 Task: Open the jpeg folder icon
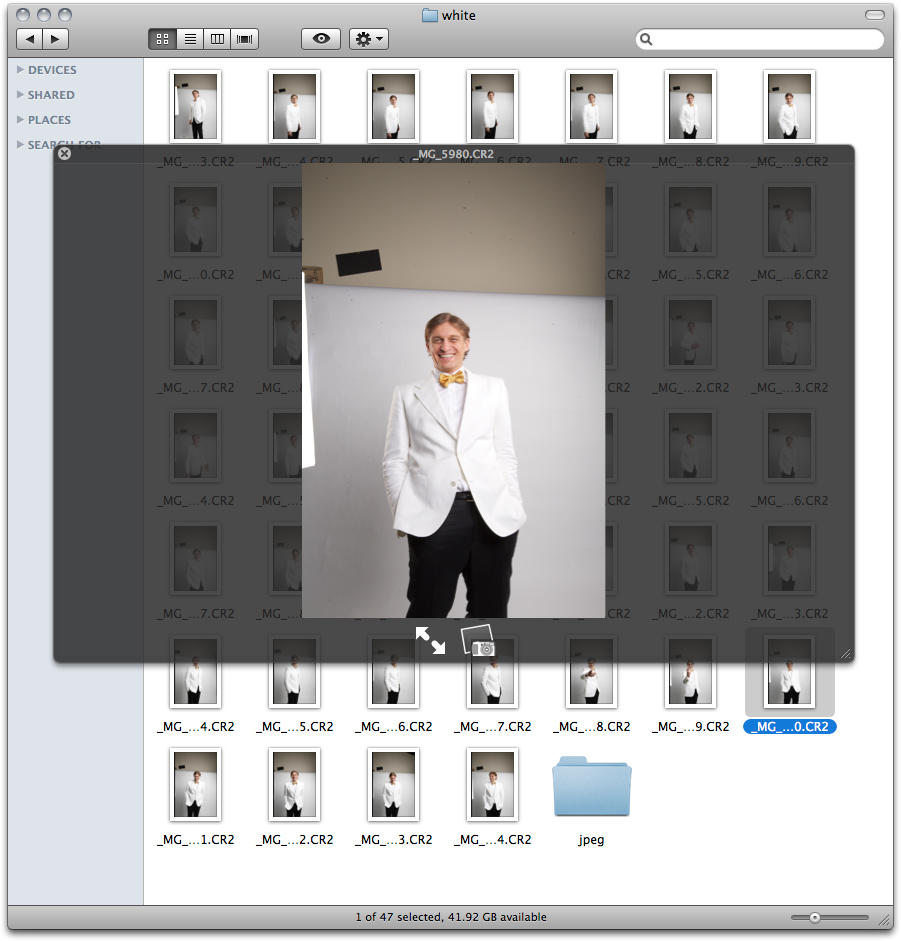click(592, 787)
